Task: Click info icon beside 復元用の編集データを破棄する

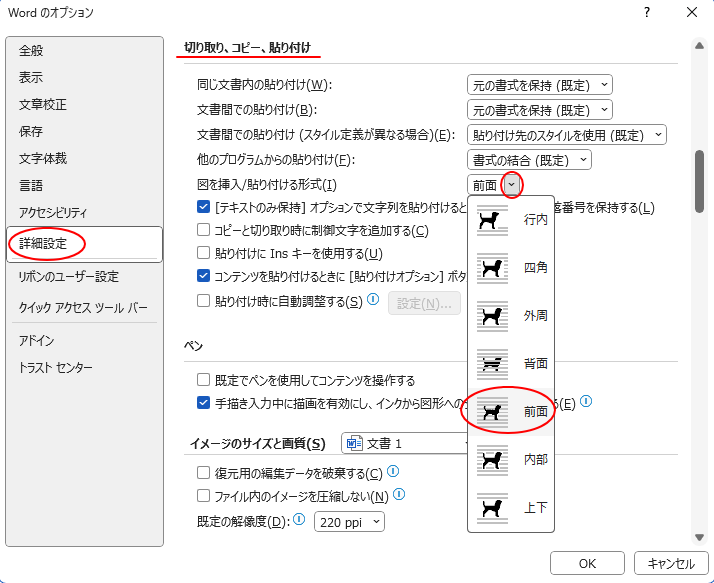Action: pos(393,471)
